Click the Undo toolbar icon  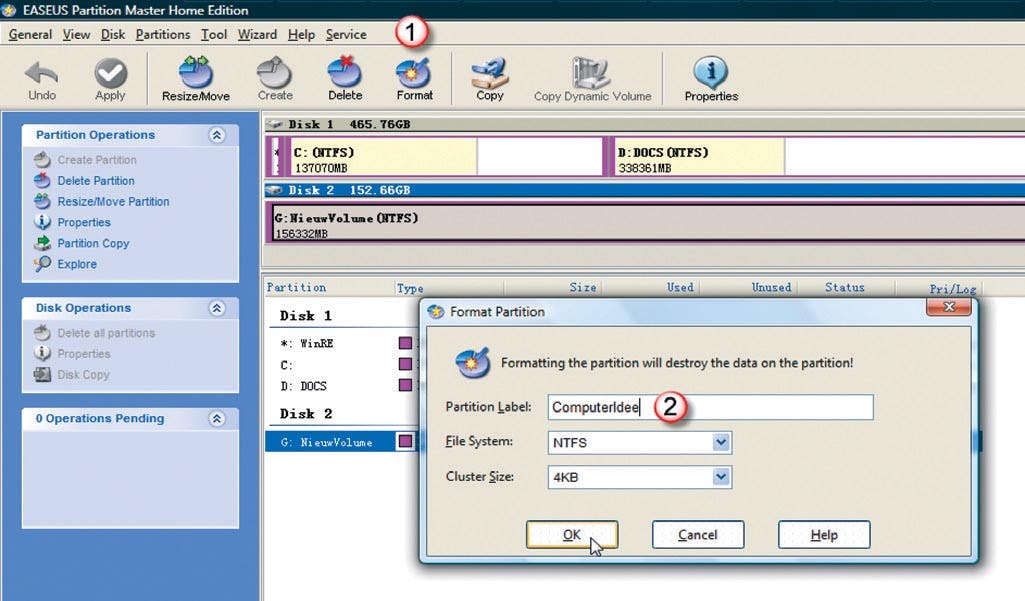[41, 73]
